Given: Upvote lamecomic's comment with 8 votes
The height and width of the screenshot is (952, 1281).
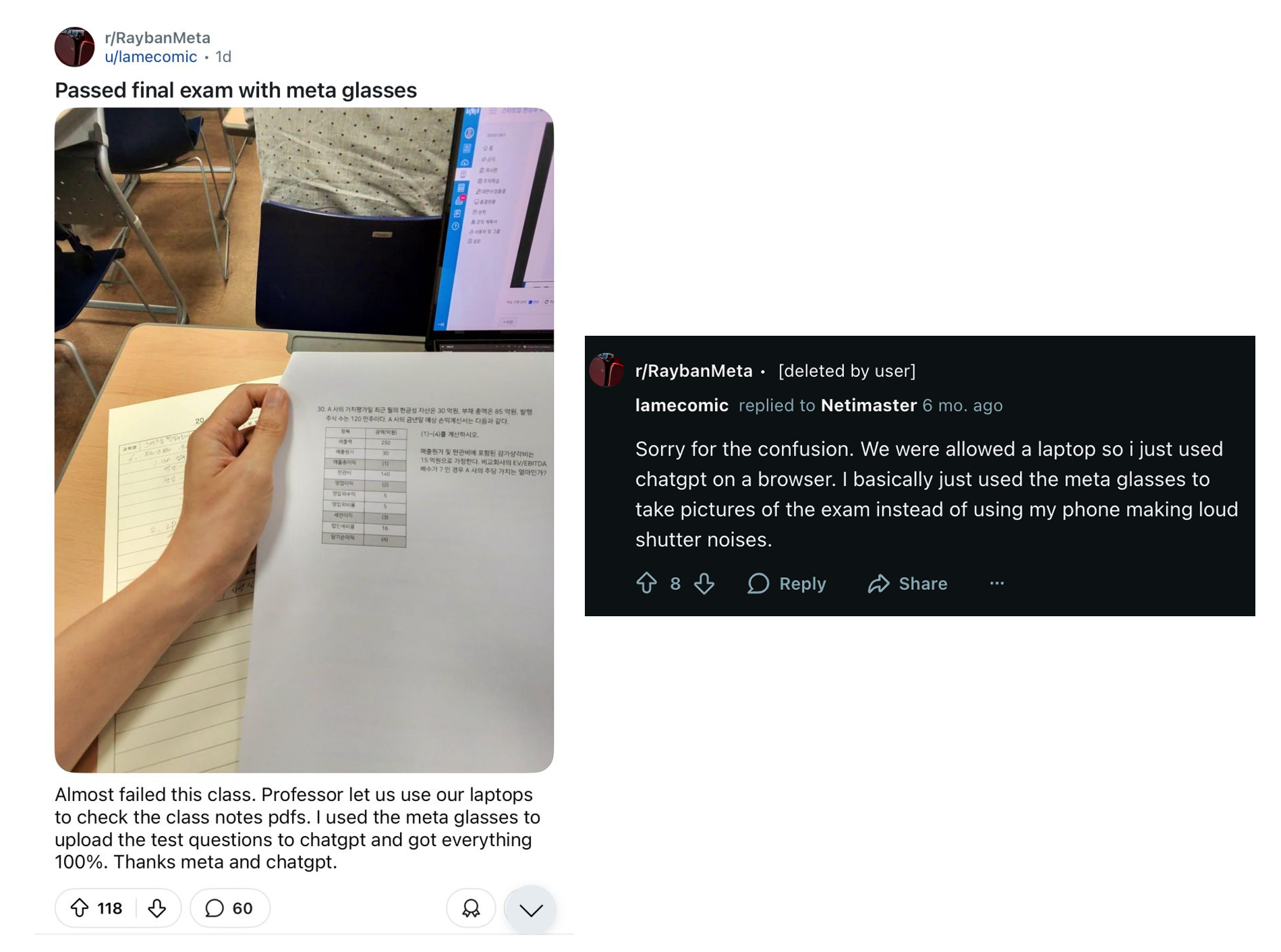Looking at the screenshot, I should (x=646, y=583).
